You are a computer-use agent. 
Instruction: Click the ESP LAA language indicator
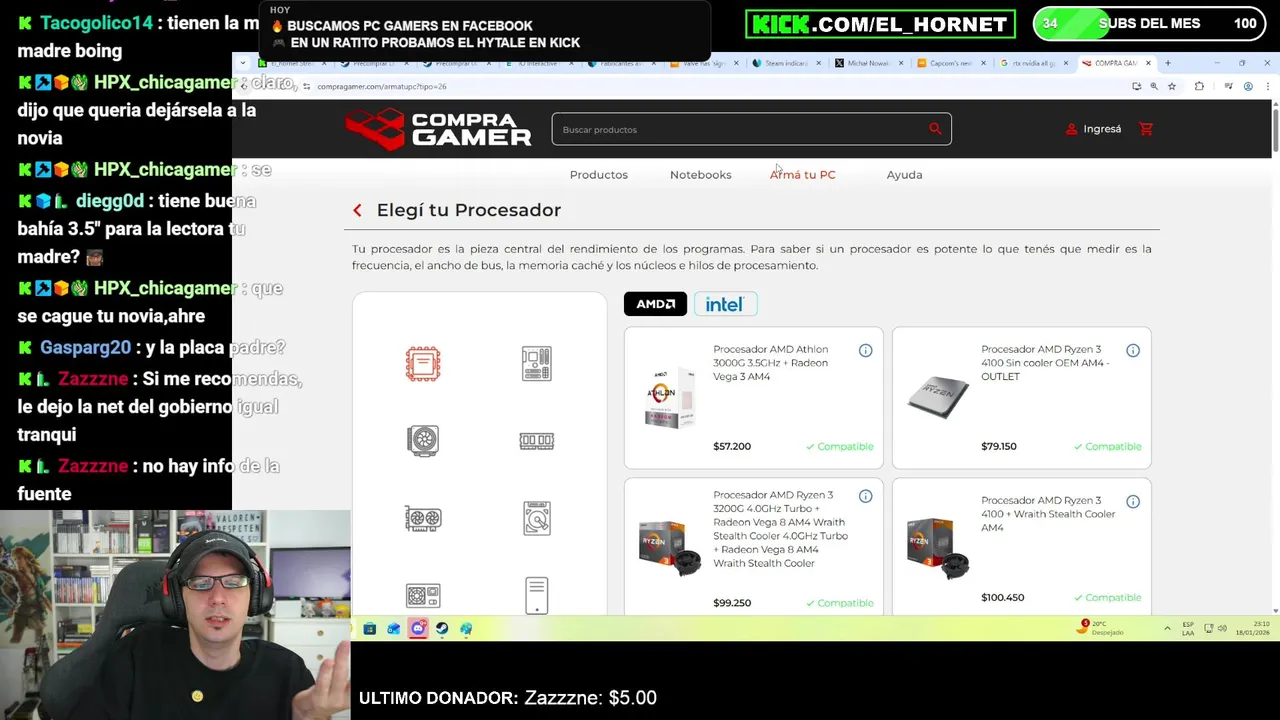pyautogui.click(x=1188, y=629)
